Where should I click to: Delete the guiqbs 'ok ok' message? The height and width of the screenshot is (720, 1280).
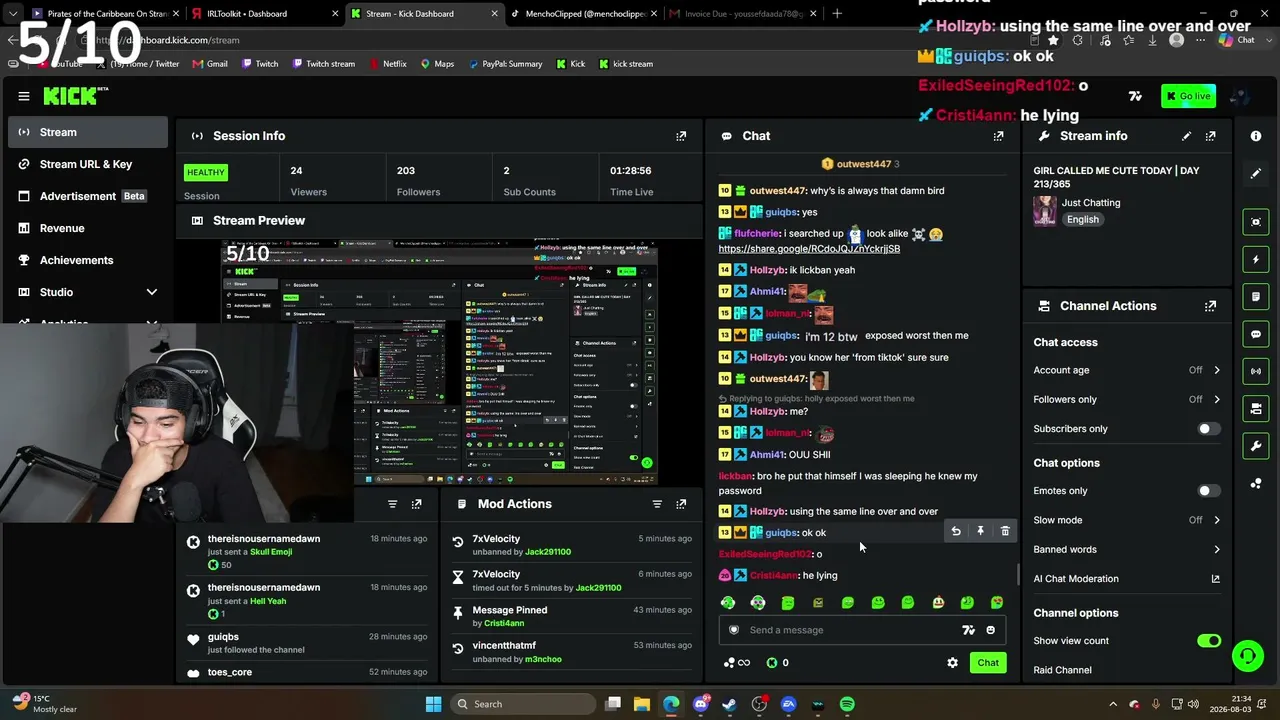pos(1005,532)
